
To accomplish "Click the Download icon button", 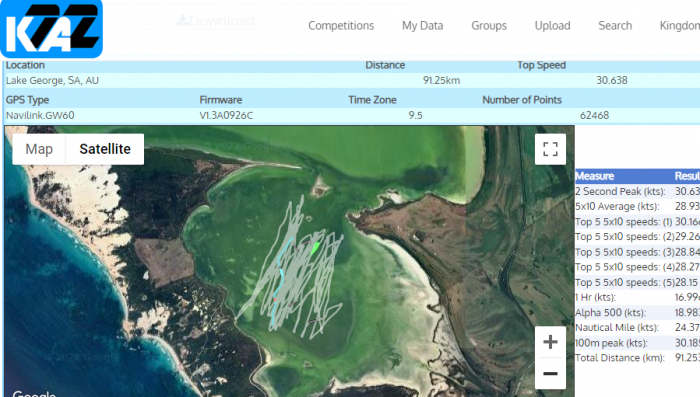I will click(216, 21).
